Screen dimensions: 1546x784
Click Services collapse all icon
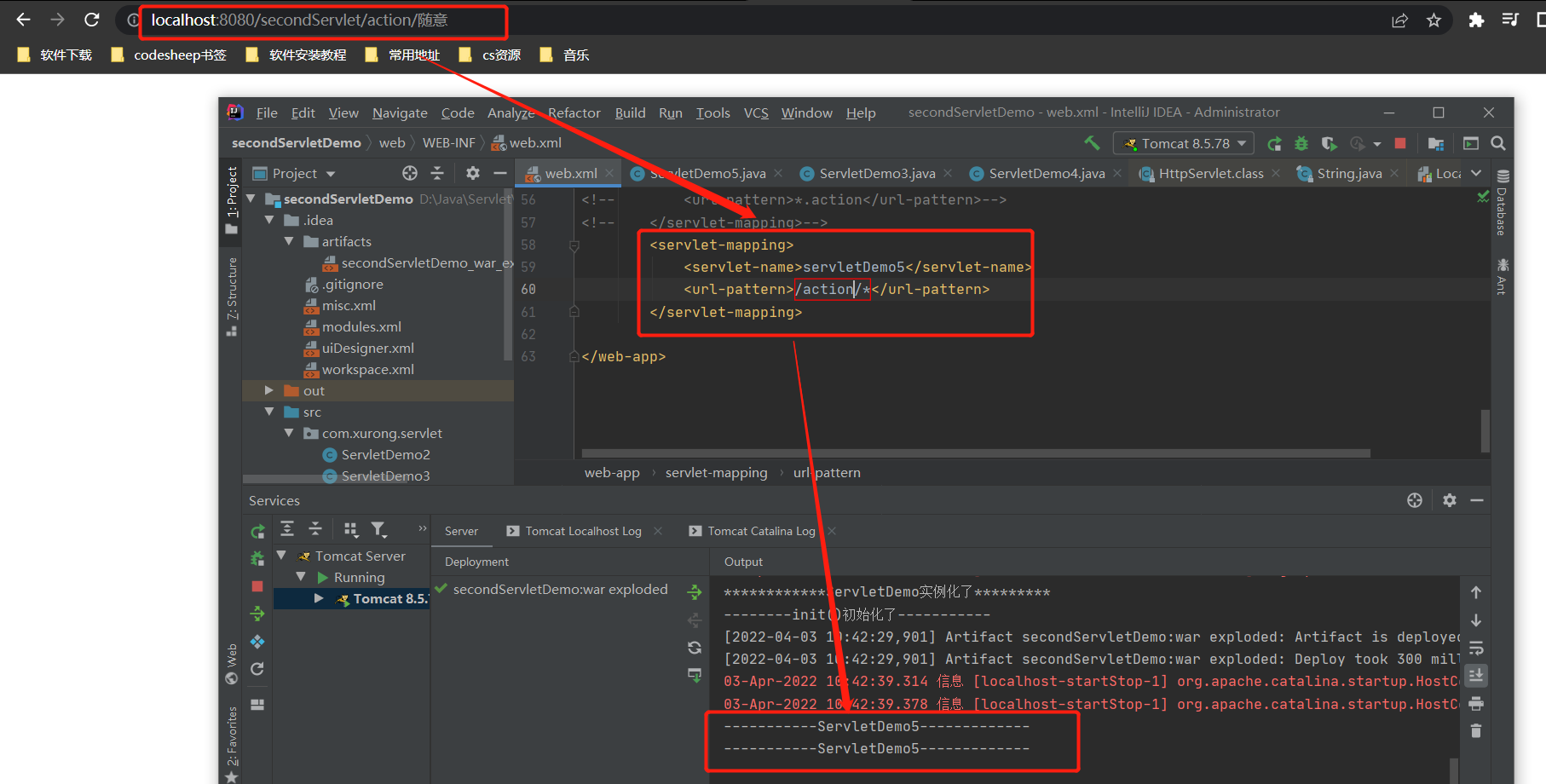[315, 529]
